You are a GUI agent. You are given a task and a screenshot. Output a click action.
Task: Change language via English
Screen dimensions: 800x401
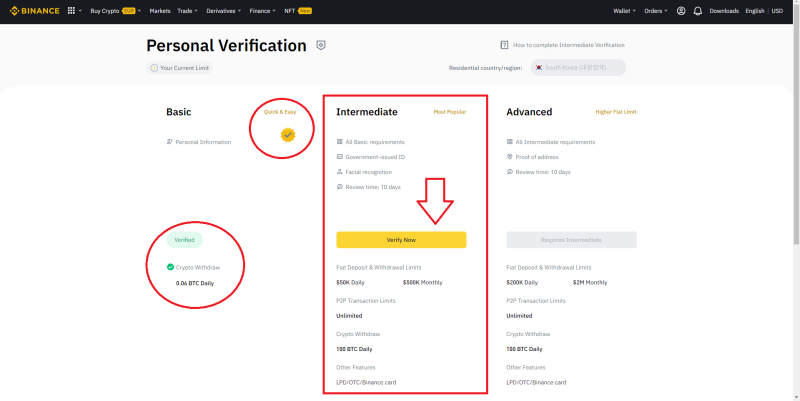755,11
